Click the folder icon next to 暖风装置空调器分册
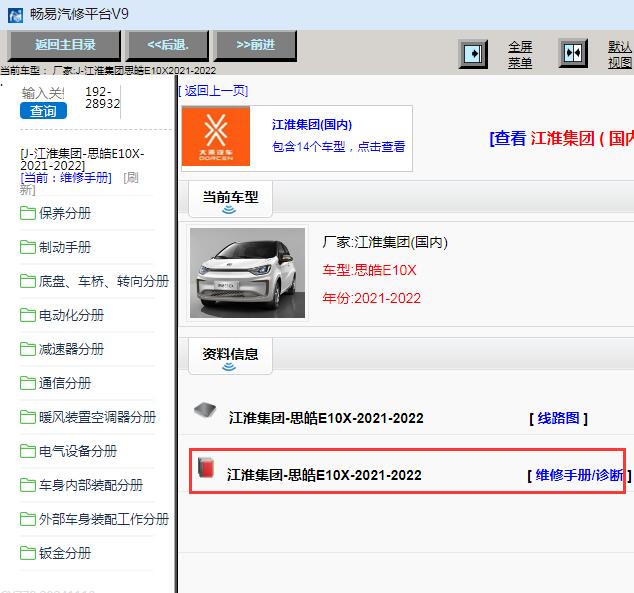 click(27, 417)
